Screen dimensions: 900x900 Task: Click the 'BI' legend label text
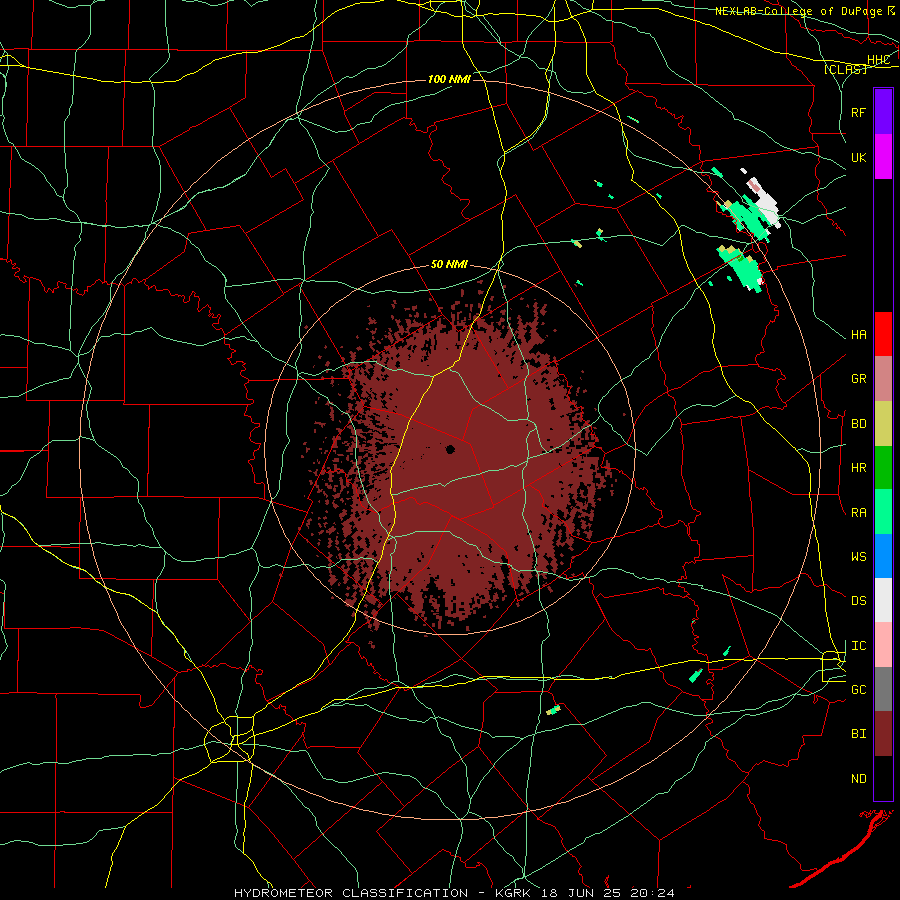858,734
